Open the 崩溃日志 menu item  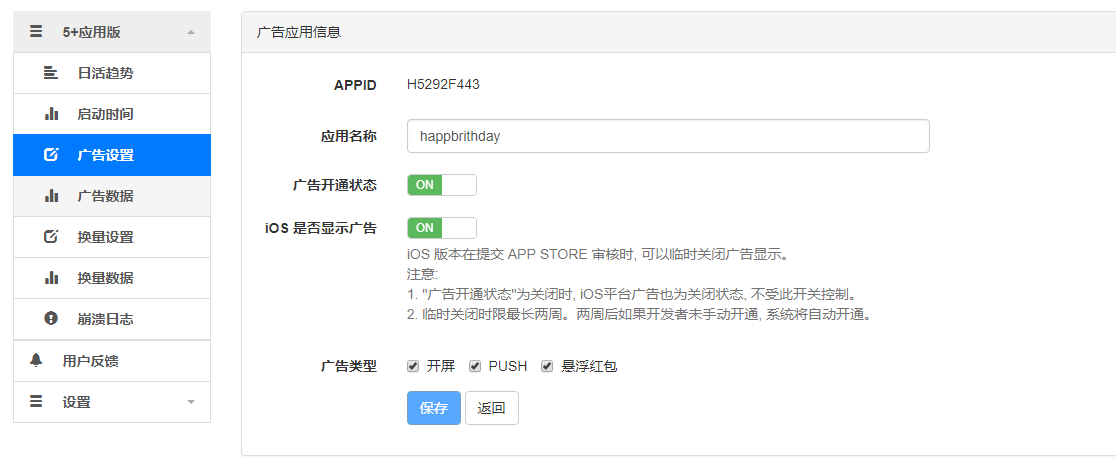point(112,319)
